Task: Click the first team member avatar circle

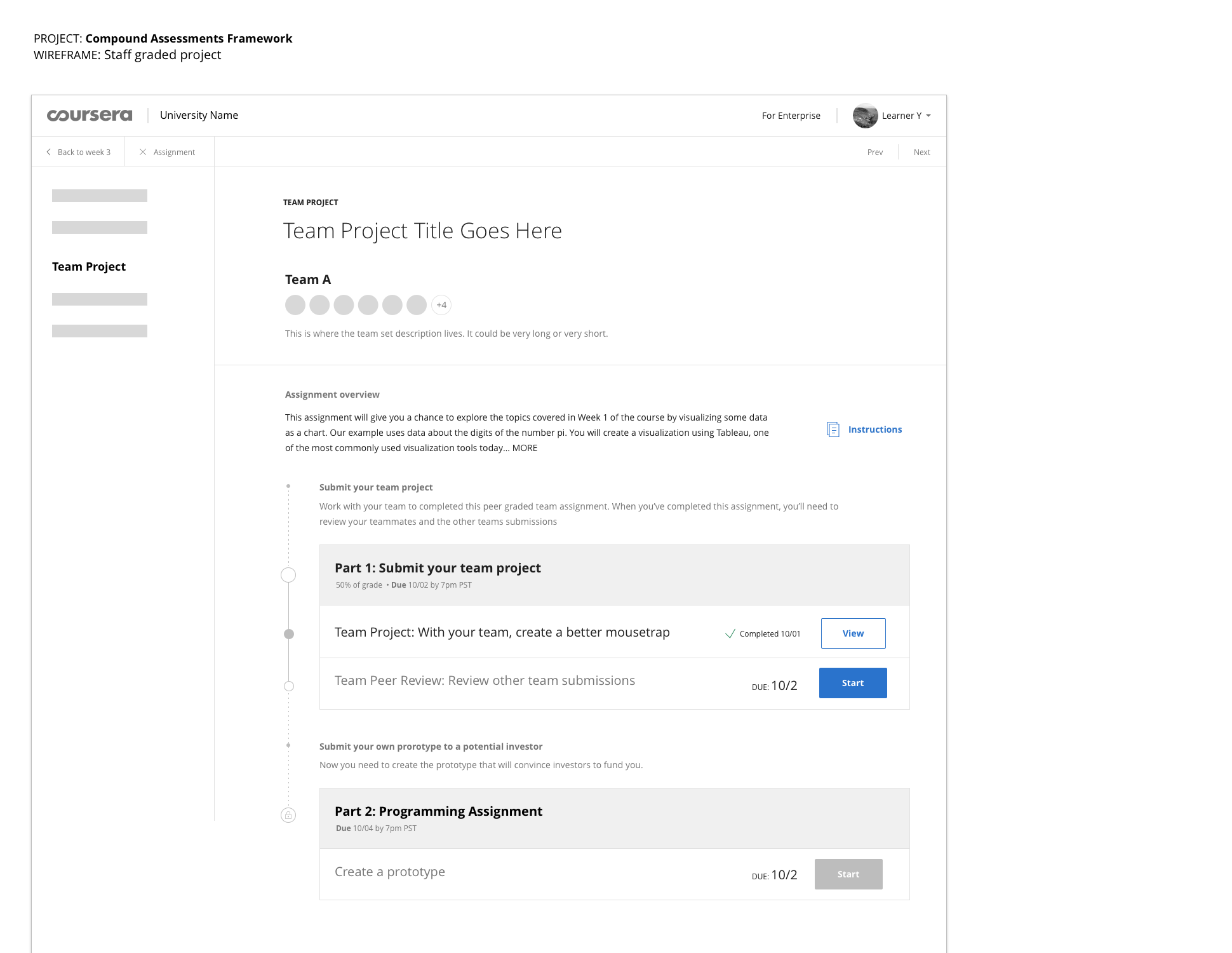Action: pos(295,305)
